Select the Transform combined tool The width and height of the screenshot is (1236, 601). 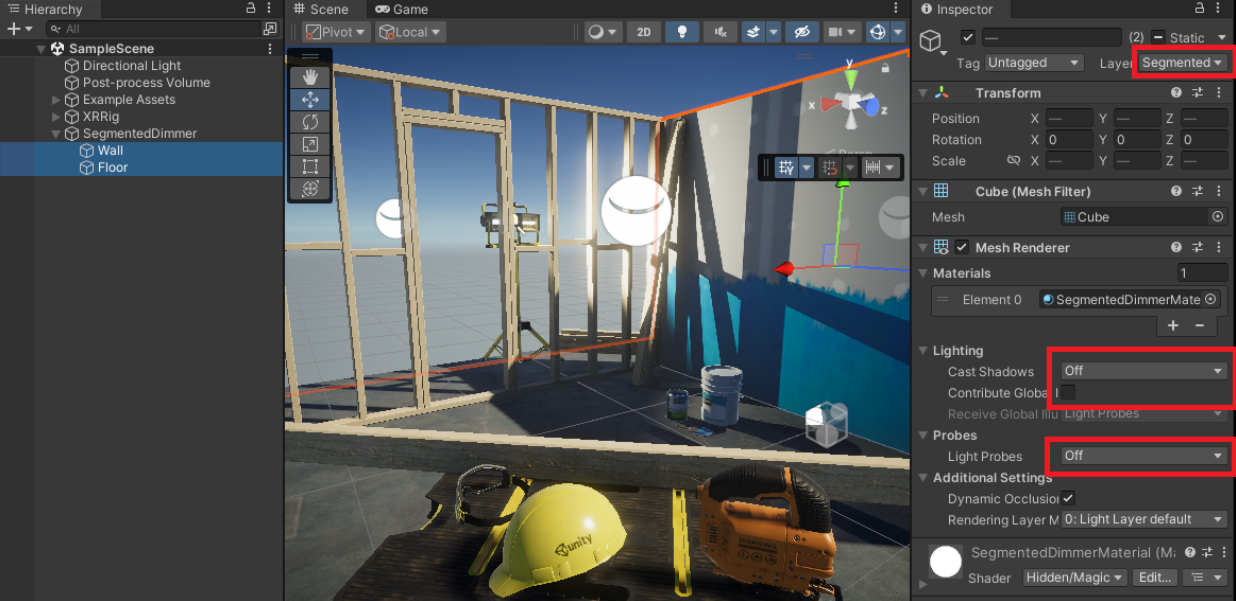point(310,187)
